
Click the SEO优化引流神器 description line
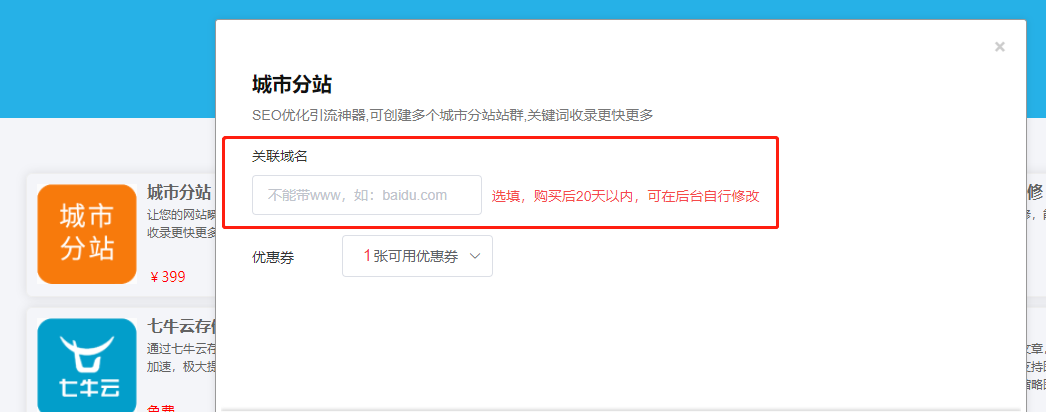click(452, 115)
